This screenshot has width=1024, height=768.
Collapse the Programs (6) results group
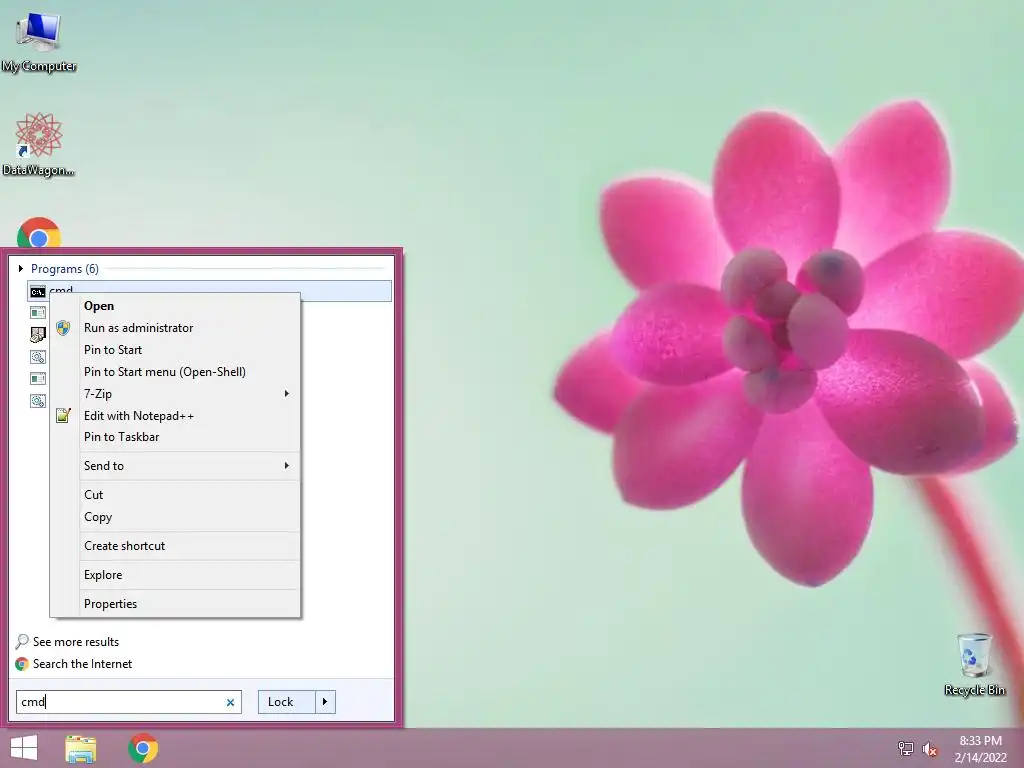[x=21, y=268]
